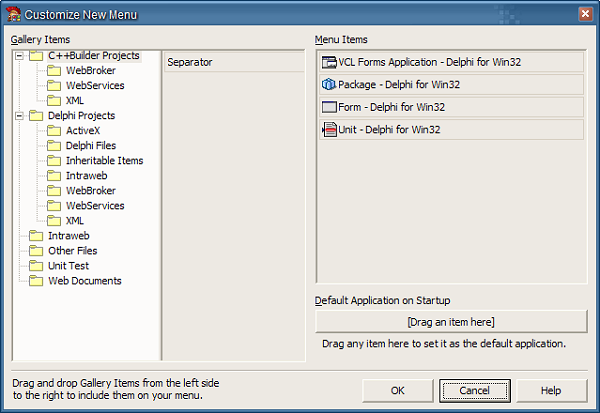Click the Form item's window icon

[329, 107]
